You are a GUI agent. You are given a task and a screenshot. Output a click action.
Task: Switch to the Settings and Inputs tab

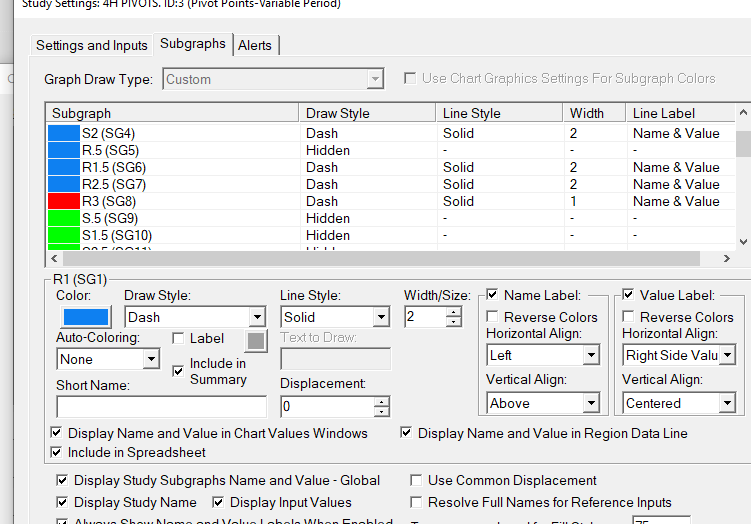pos(91,45)
